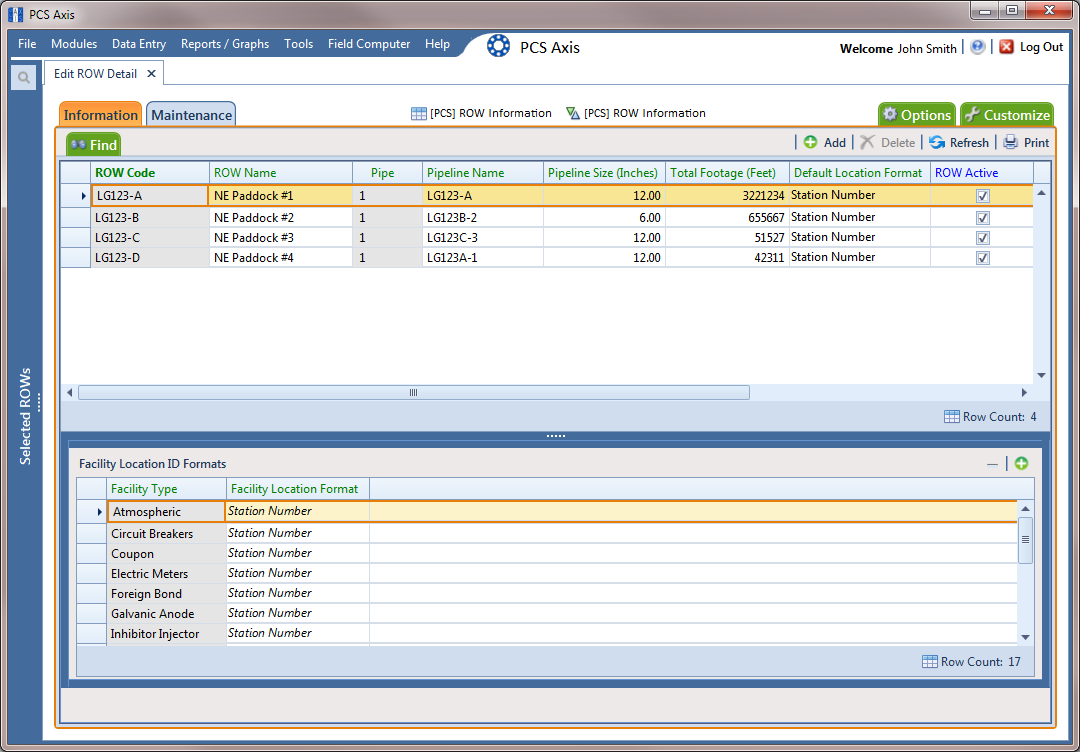This screenshot has width=1080, height=752.
Task: Open the [PCS] ROW Information sort theme icon
Action: tap(572, 114)
